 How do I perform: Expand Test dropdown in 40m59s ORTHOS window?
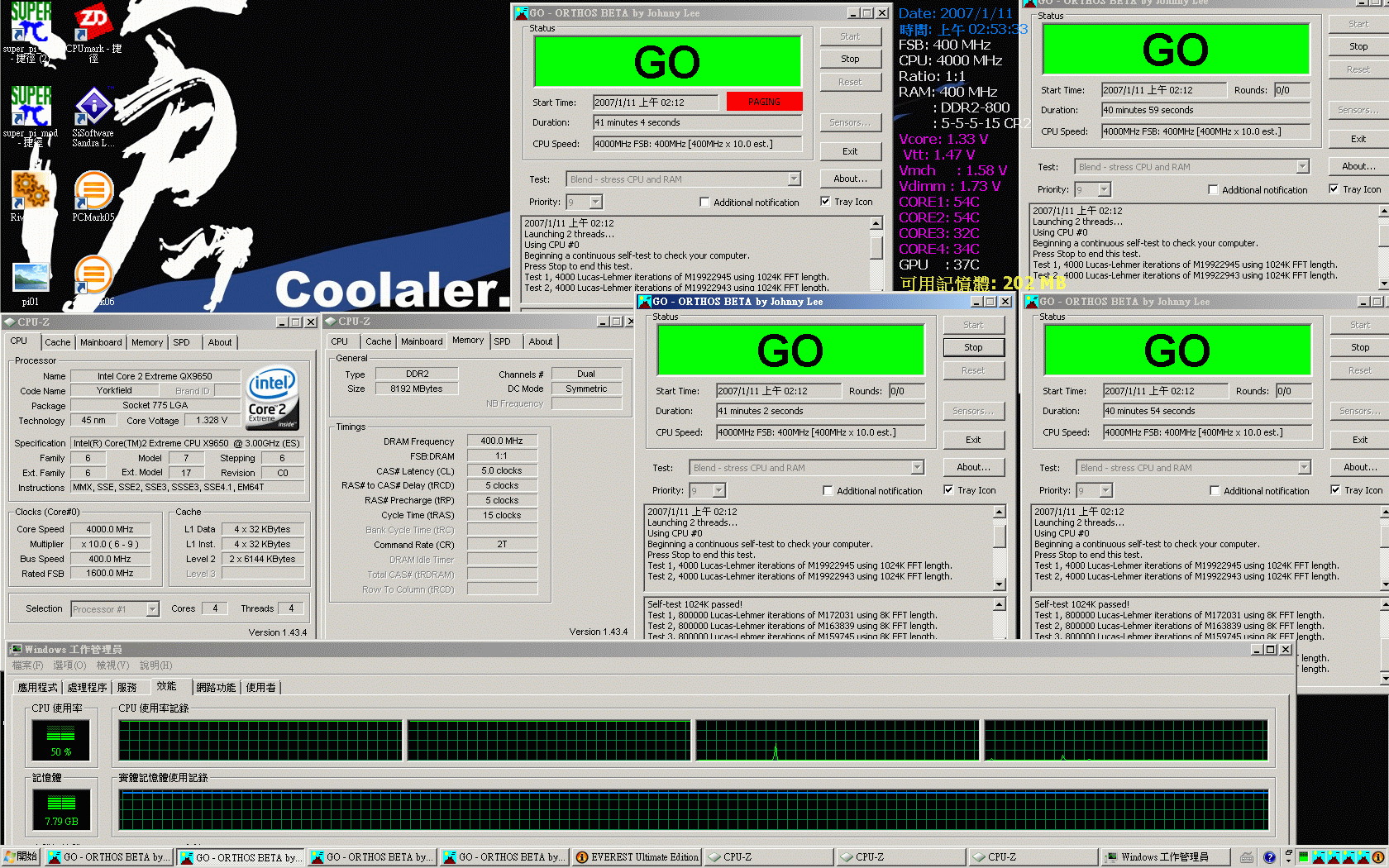point(1302,167)
